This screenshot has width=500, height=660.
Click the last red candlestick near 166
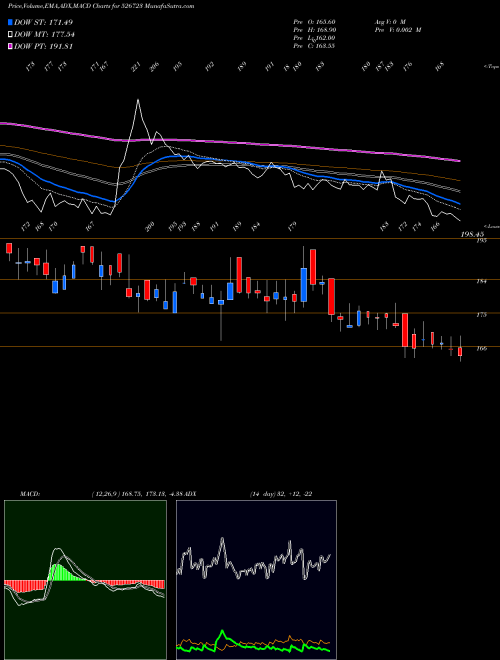tap(460, 351)
